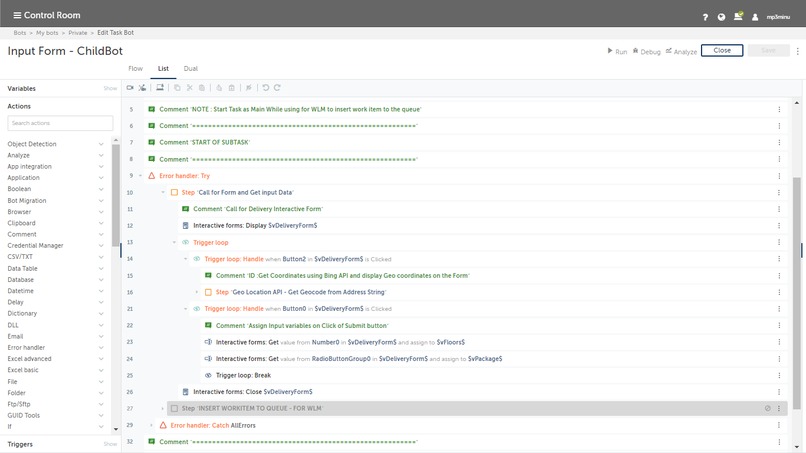
Task: Click the greyed-out Save button
Action: click(768, 50)
